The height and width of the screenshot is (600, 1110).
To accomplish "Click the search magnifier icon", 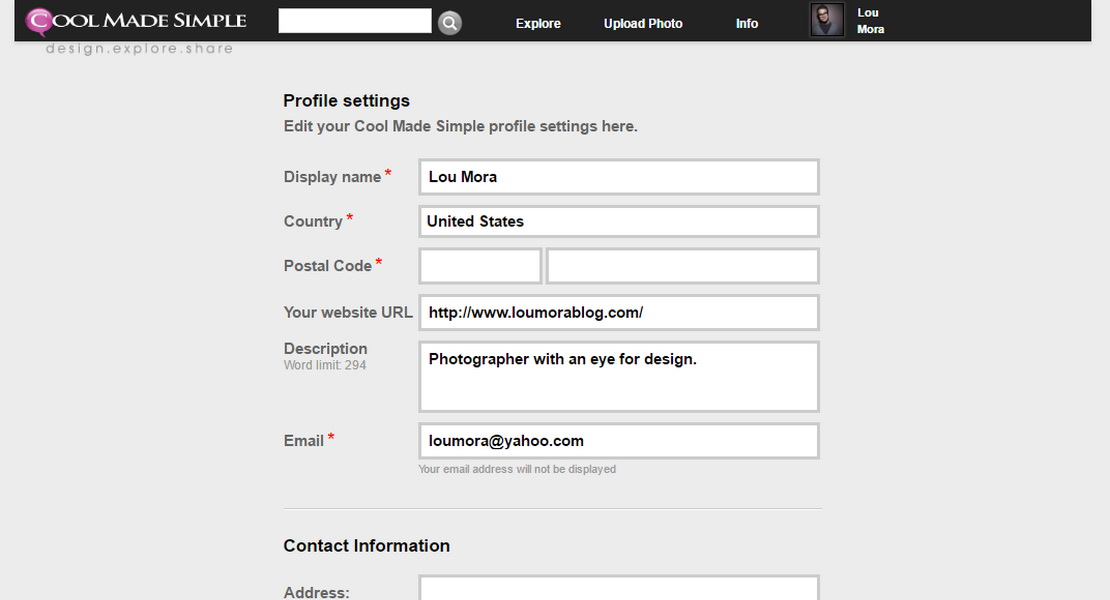I will point(450,23).
